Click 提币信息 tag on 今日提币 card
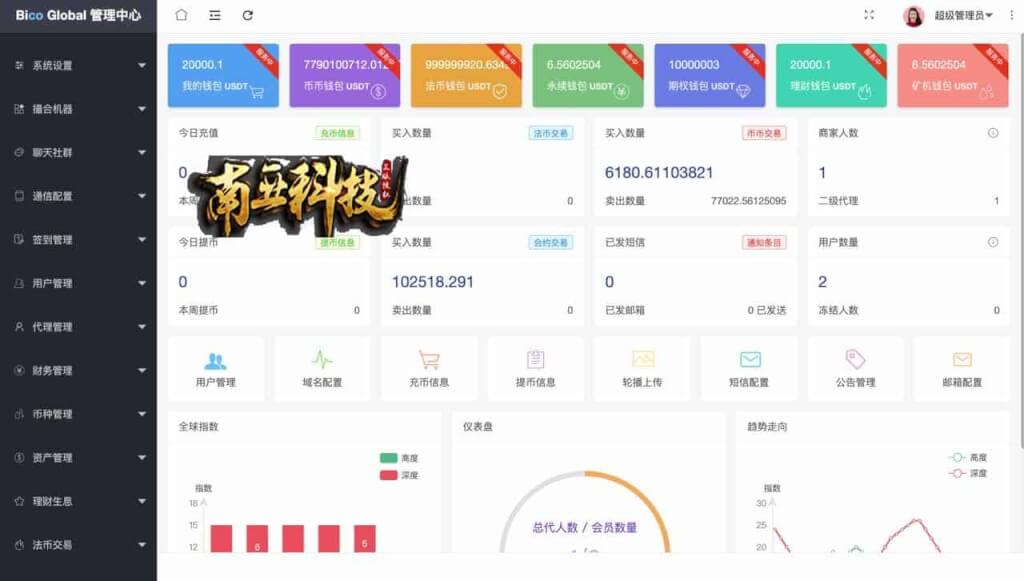 (337, 242)
